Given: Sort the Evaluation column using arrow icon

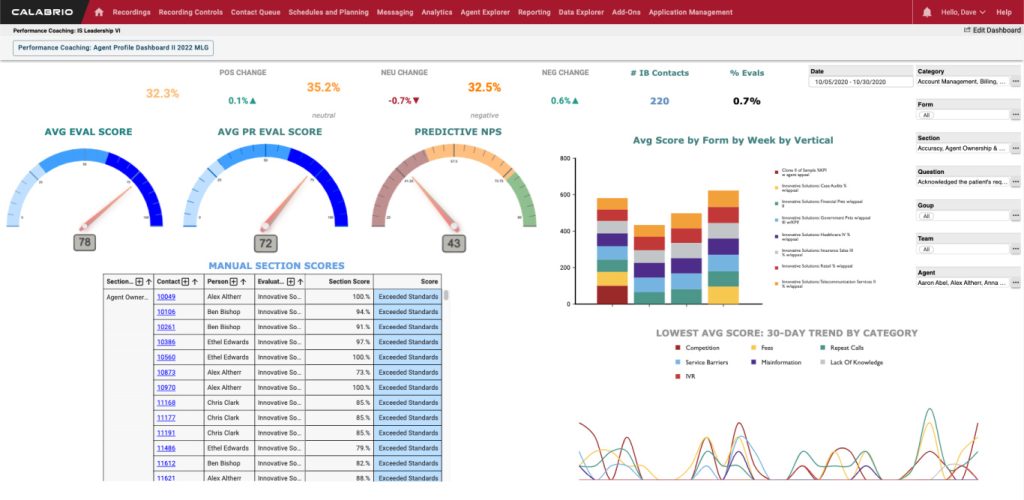Looking at the screenshot, I should point(301,282).
